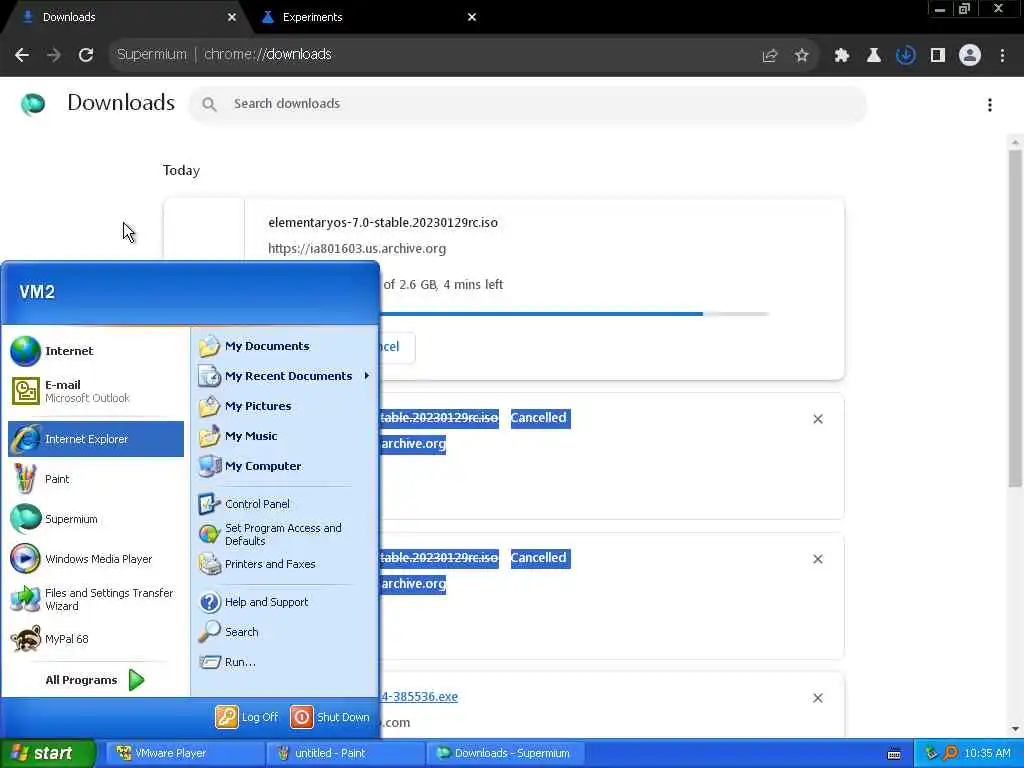The height and width of the screenshot is (768, 1024).
Task: Click the download progress bar
Action: click(x=575, y=314)
